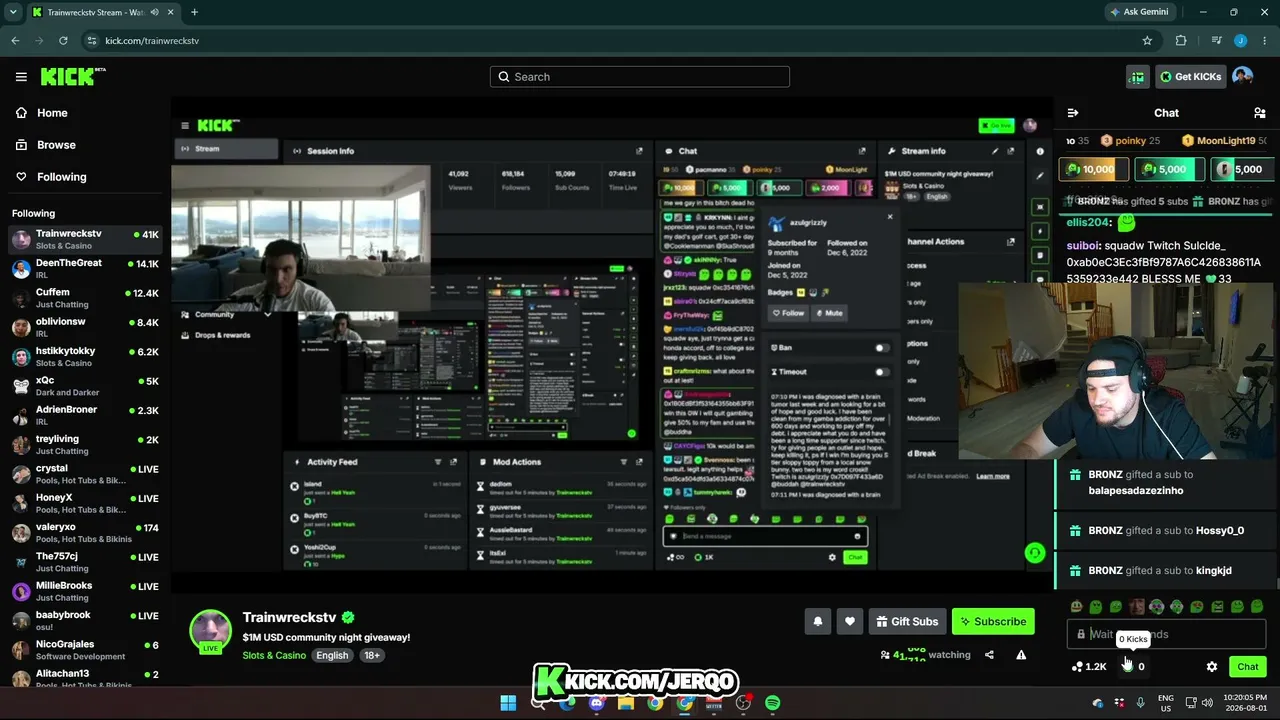Screen dimensions: 1280x720
Task: Reload the Kick page
Action: click(x=63, y=40)
